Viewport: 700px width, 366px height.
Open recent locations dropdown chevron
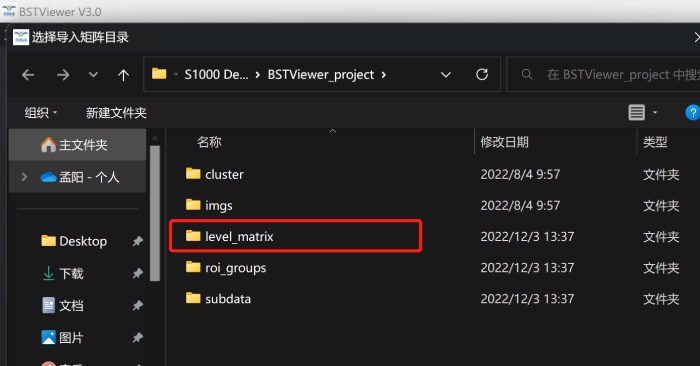click(x=93, y=75)
